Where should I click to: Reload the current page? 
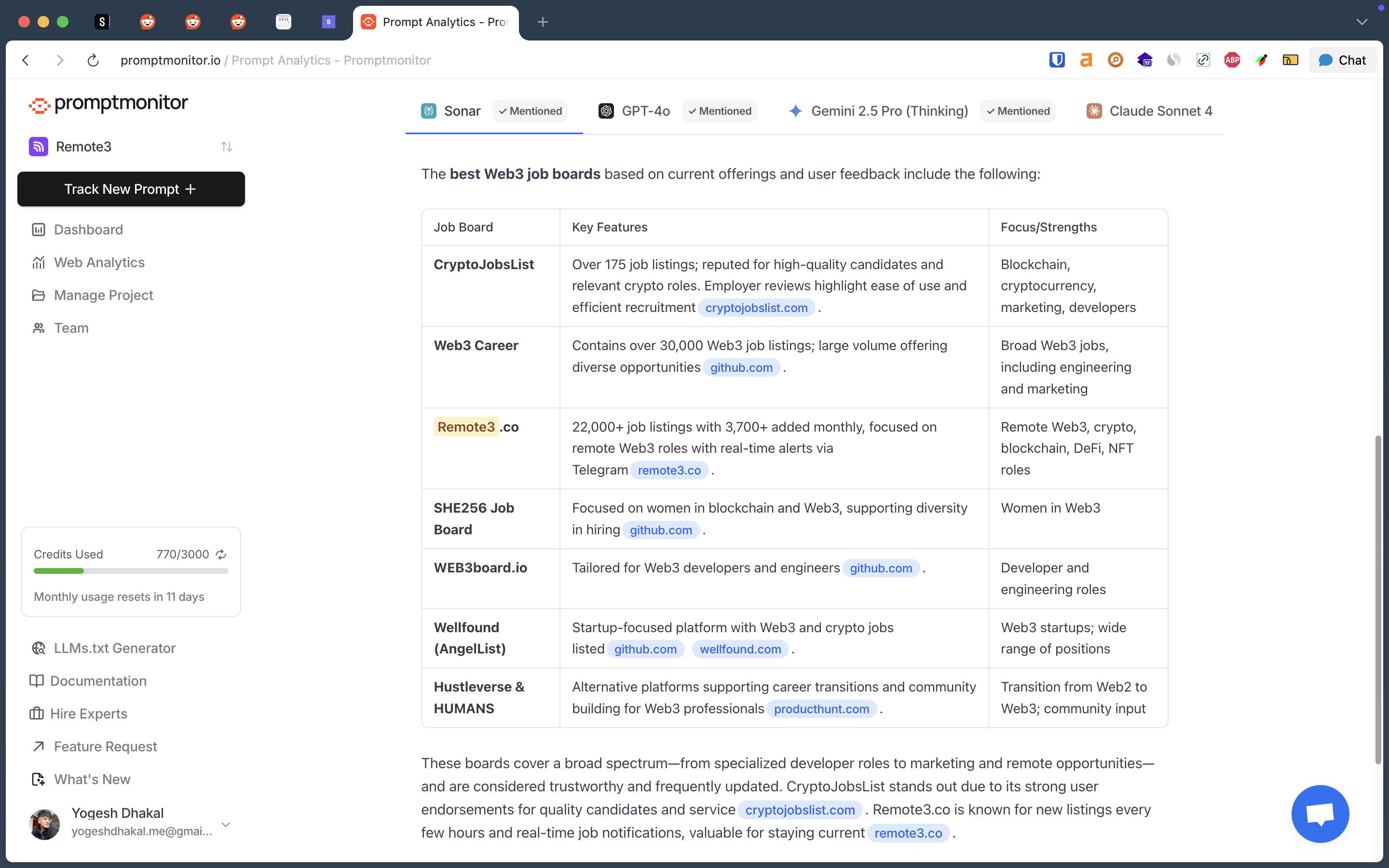coord(93,60)
